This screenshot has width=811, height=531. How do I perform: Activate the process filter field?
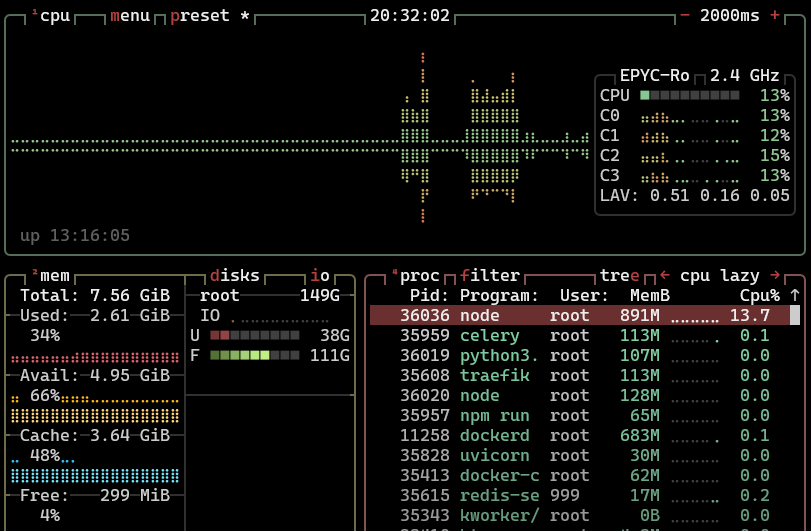pos(490,276)
